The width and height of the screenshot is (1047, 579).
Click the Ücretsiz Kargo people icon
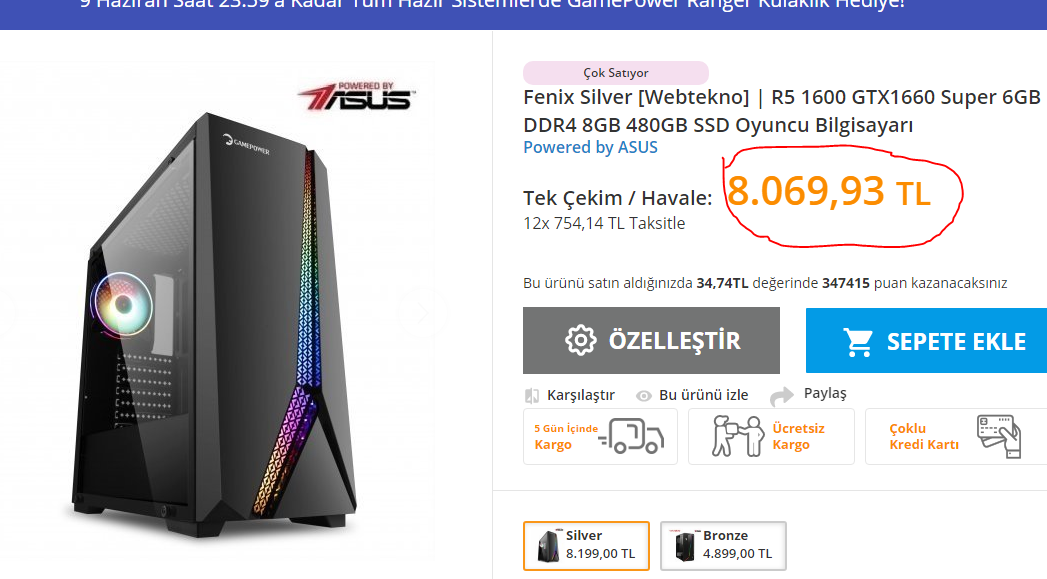[737, 436]
